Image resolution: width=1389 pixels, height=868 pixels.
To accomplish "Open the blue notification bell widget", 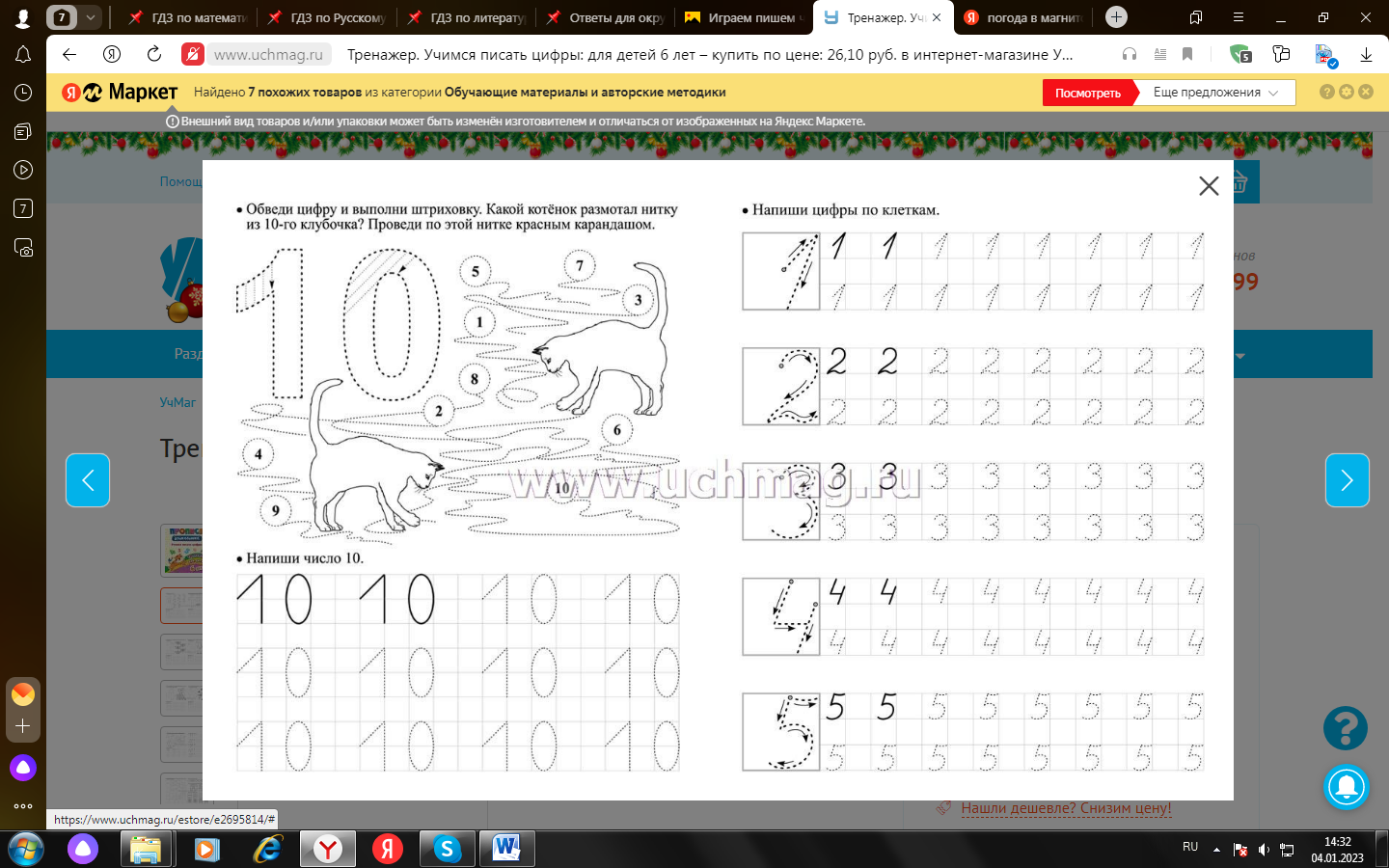I will coord(1347,787).
